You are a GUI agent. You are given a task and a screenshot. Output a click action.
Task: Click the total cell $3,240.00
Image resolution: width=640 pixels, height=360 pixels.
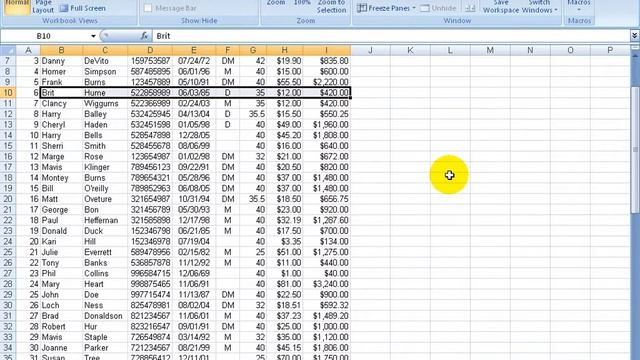click(327, 284)
